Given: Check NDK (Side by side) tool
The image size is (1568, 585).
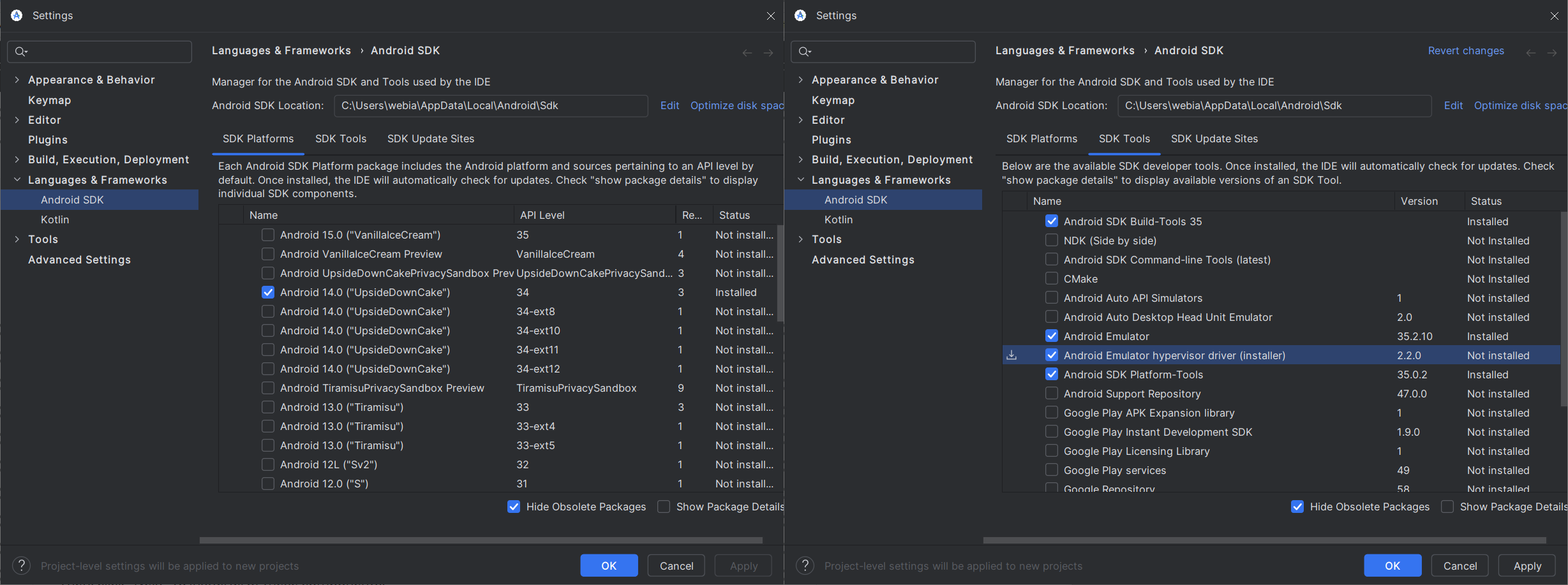Looking at the screenshot, I should pos(1052,241).
